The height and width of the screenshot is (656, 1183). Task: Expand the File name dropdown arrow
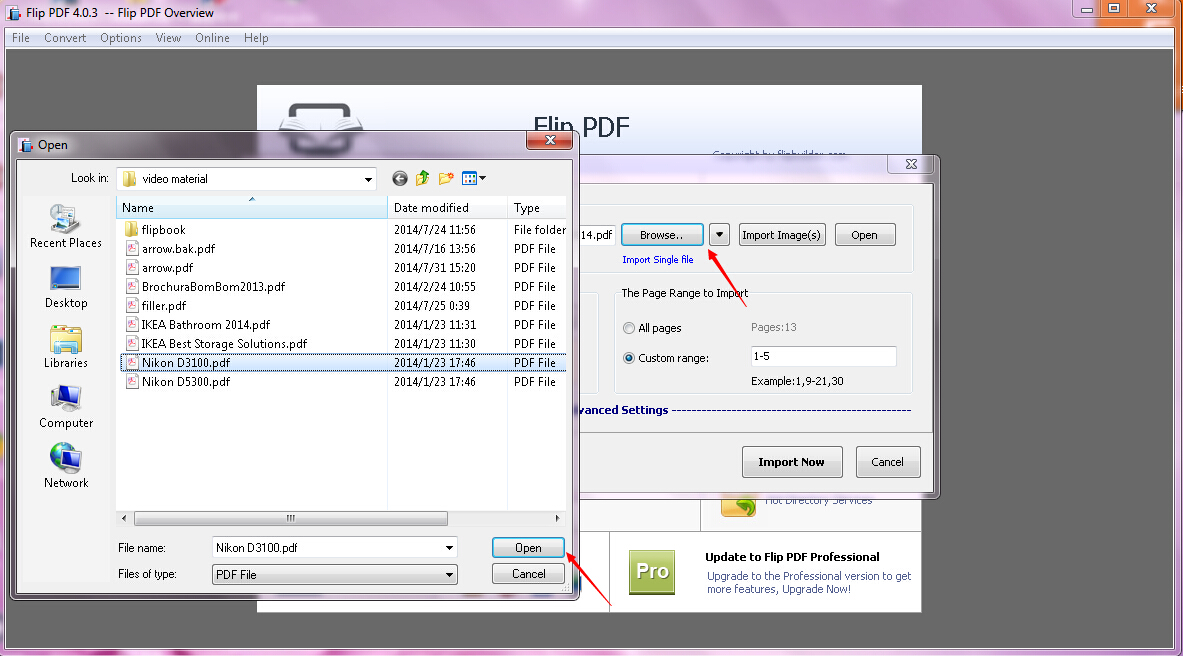tap(449, 548)
